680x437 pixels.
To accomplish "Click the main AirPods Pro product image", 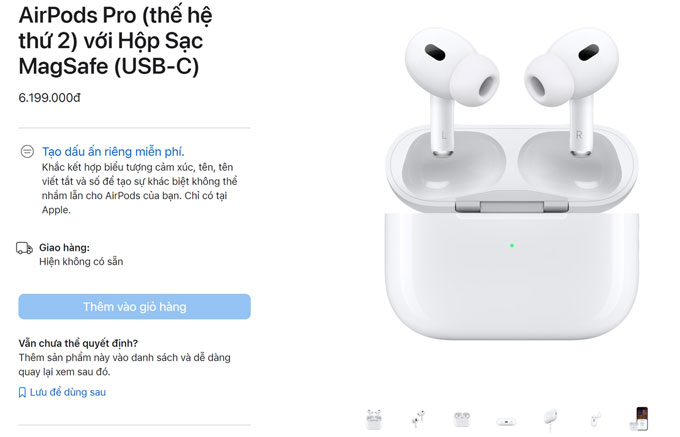I will 512,184.
